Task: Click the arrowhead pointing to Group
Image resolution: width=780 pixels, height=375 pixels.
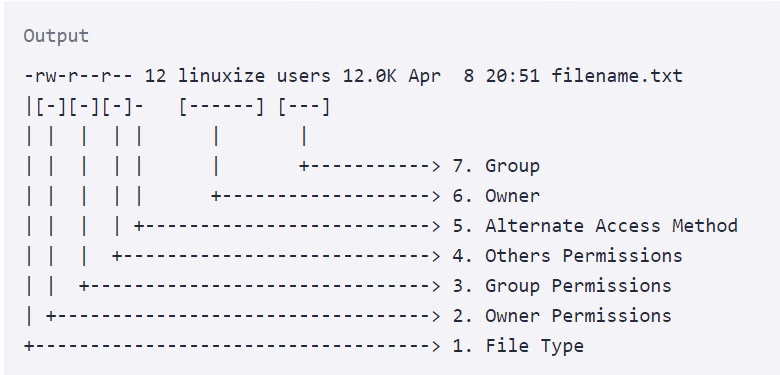Action: (x=436, y=166)
